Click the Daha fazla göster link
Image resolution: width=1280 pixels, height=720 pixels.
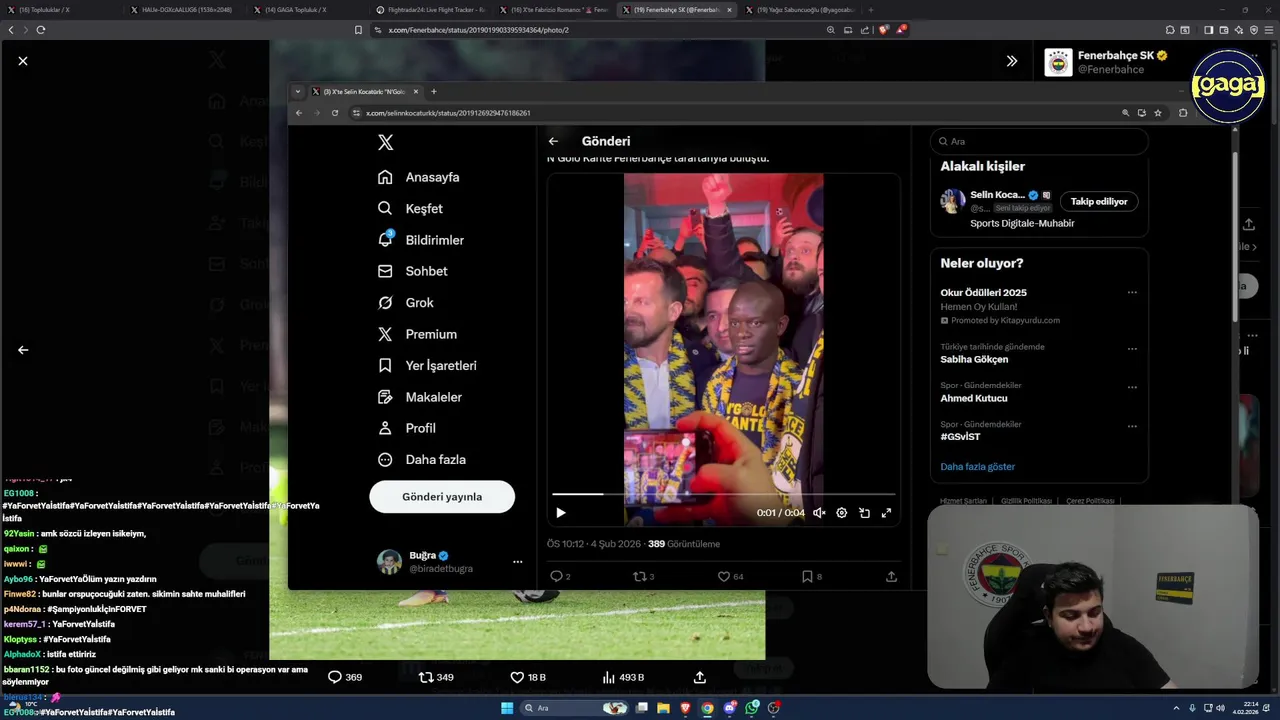[977, 467]
